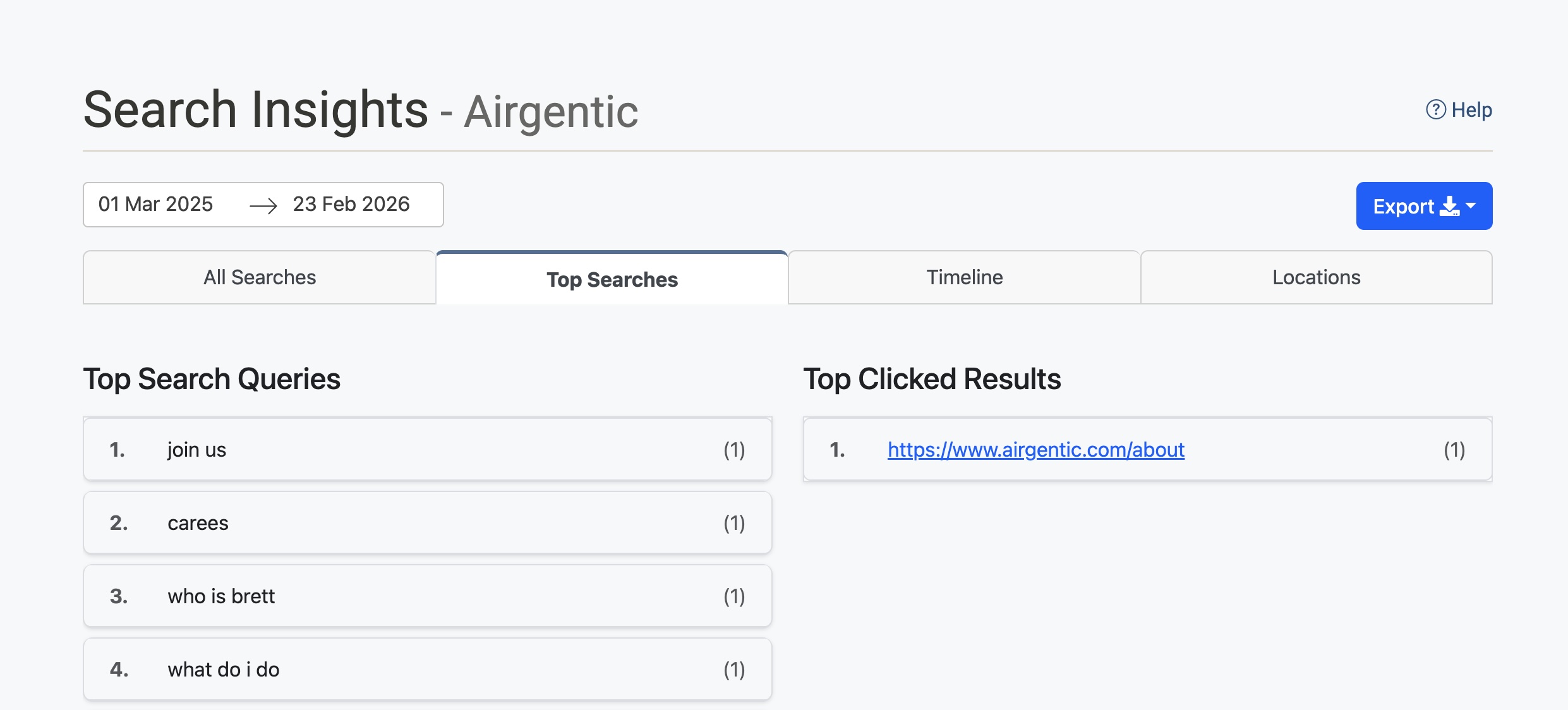This screenshot has height=710, width=1568.
Task: Open the Help link text
Action: tap(1471, 110)
